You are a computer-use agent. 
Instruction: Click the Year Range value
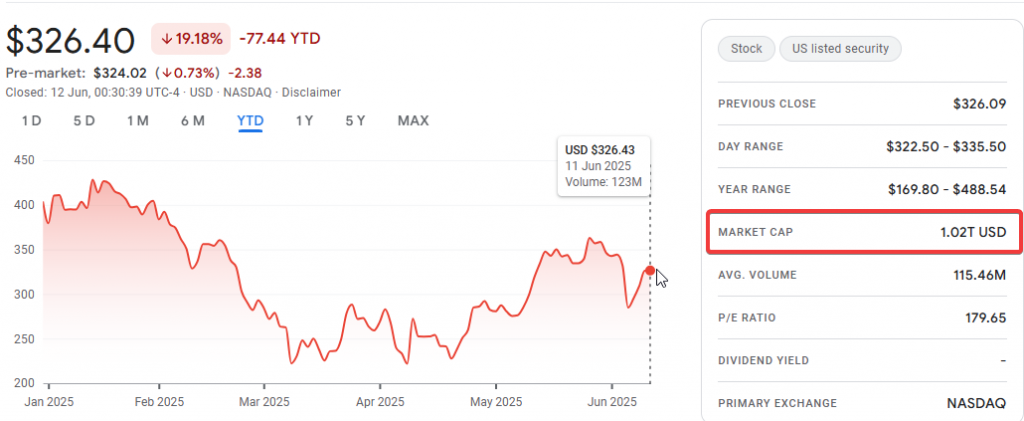pos(947,190)
